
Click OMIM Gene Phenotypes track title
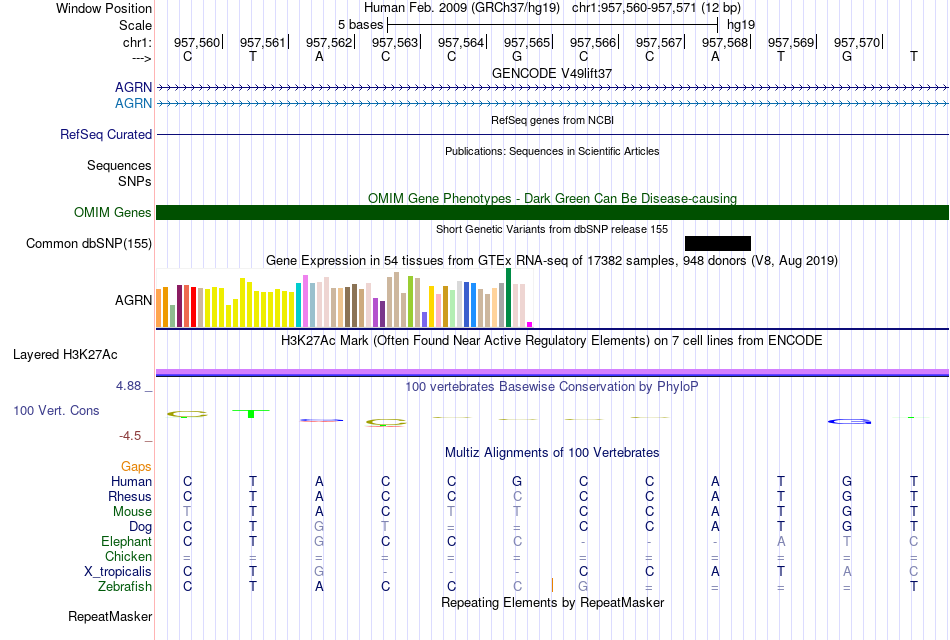click(552, 198)
